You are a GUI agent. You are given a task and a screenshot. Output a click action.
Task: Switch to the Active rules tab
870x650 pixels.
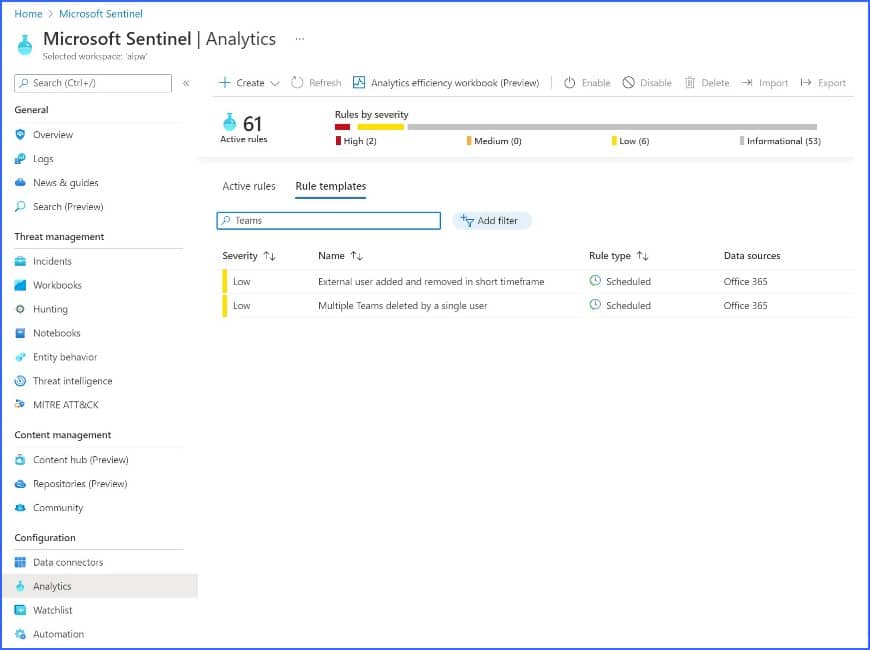click(x=249, y=187)
